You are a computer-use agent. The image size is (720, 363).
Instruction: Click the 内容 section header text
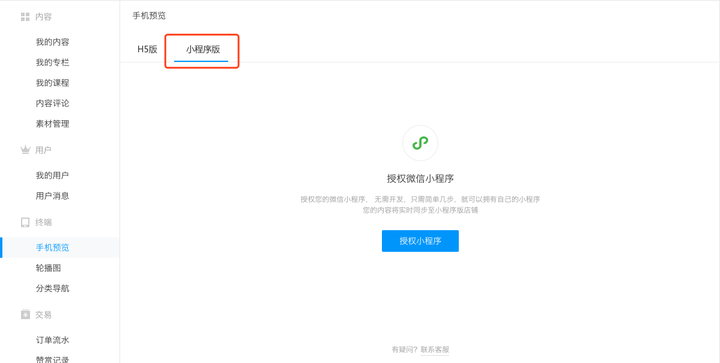tap(44, 17)
